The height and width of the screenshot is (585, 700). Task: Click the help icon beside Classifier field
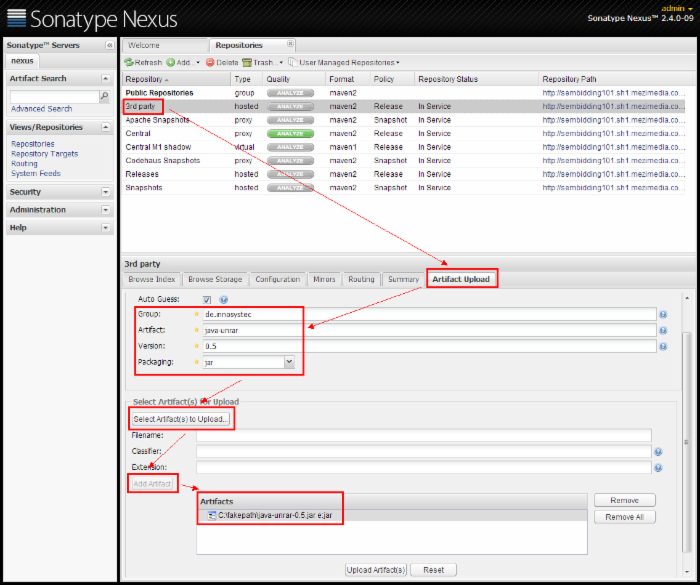[x=658, y=452]
